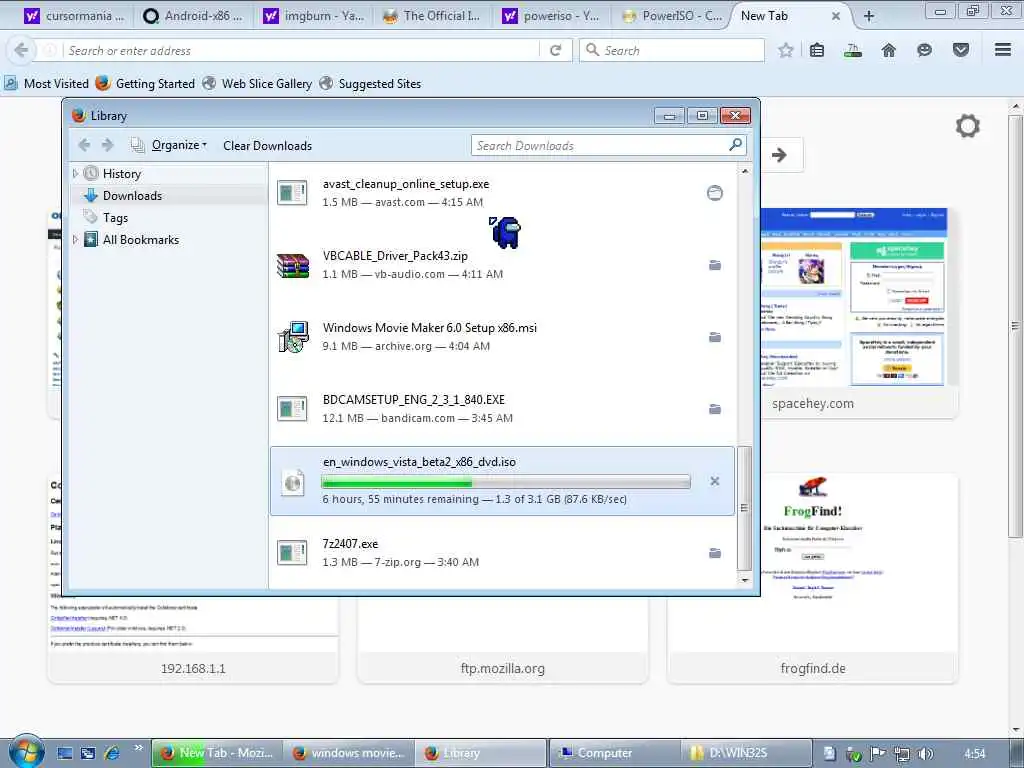
Task: Click the address bar
Action: pos(300,50)
